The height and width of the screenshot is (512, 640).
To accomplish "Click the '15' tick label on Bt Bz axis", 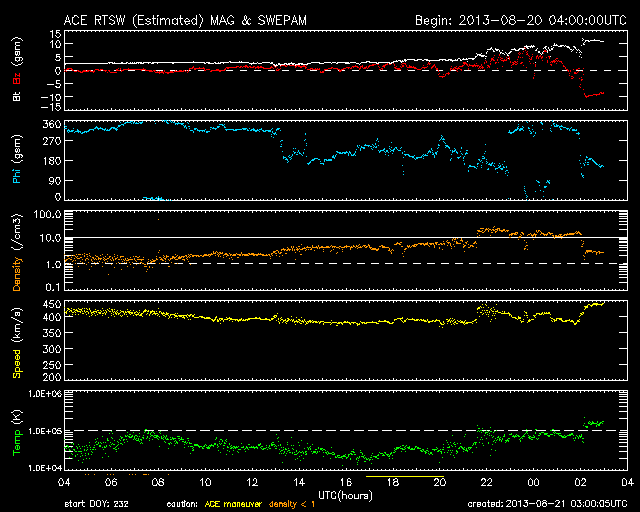I will [x=56, y=34].
